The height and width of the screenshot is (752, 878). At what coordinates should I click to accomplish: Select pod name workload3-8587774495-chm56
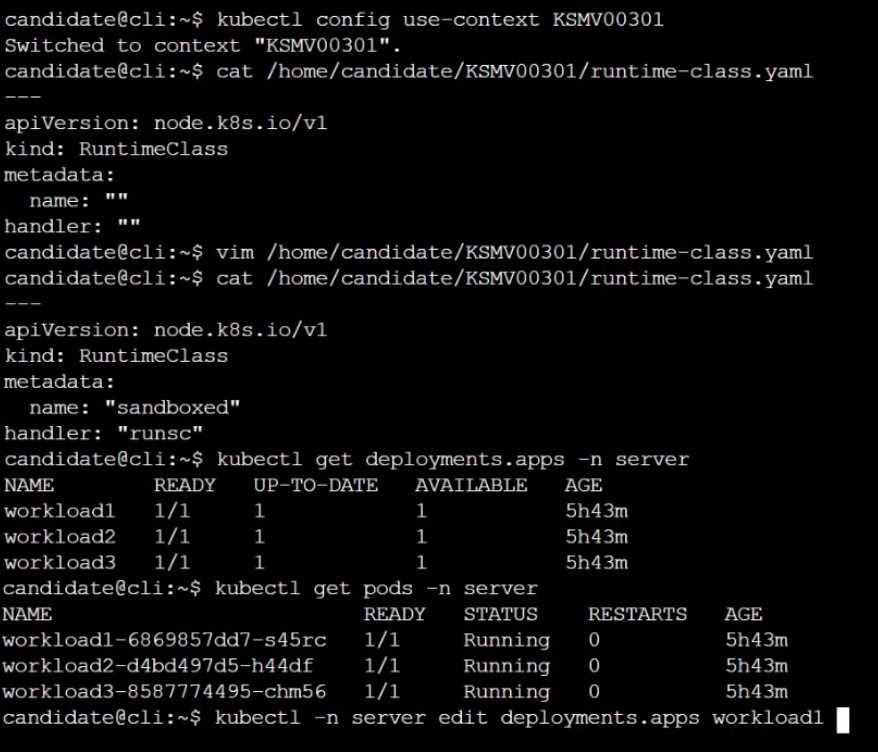165,692
